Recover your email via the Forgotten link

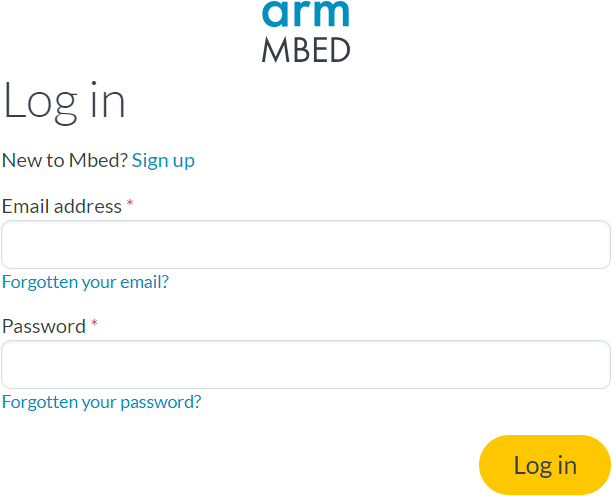(x=85, y=282)
